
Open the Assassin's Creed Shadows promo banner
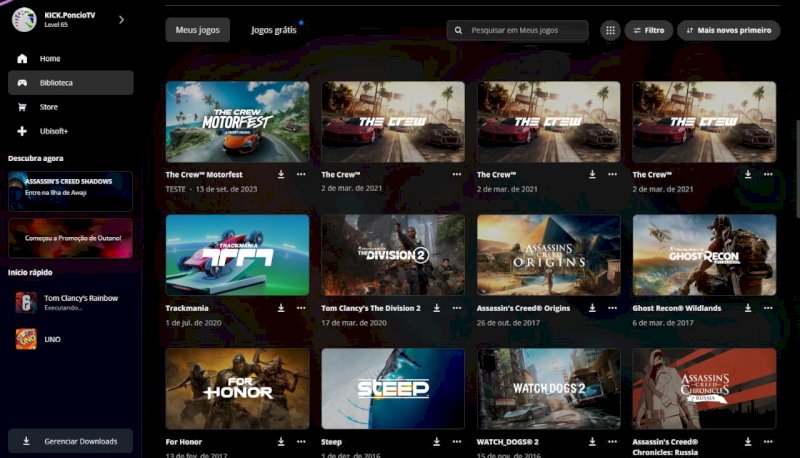(70, 191)
